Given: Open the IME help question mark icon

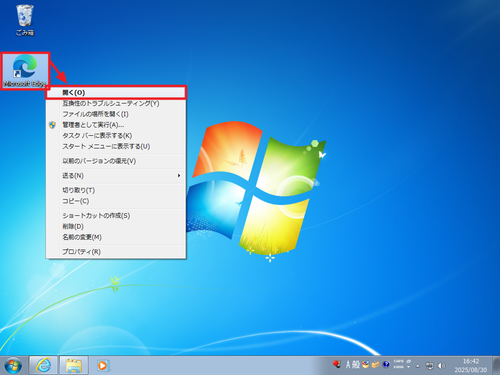Looking at the screenshot, I should (386, 364).
